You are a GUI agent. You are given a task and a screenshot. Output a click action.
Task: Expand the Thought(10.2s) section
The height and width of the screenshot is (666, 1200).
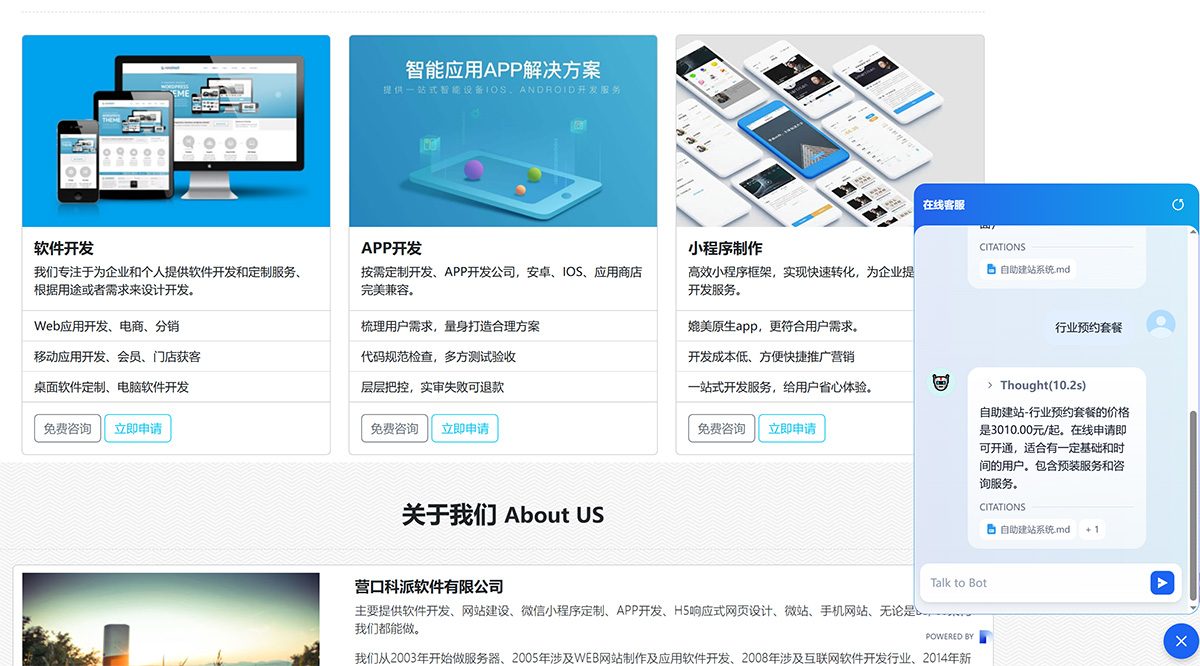pyautogui.click(x=1035, y=385)
